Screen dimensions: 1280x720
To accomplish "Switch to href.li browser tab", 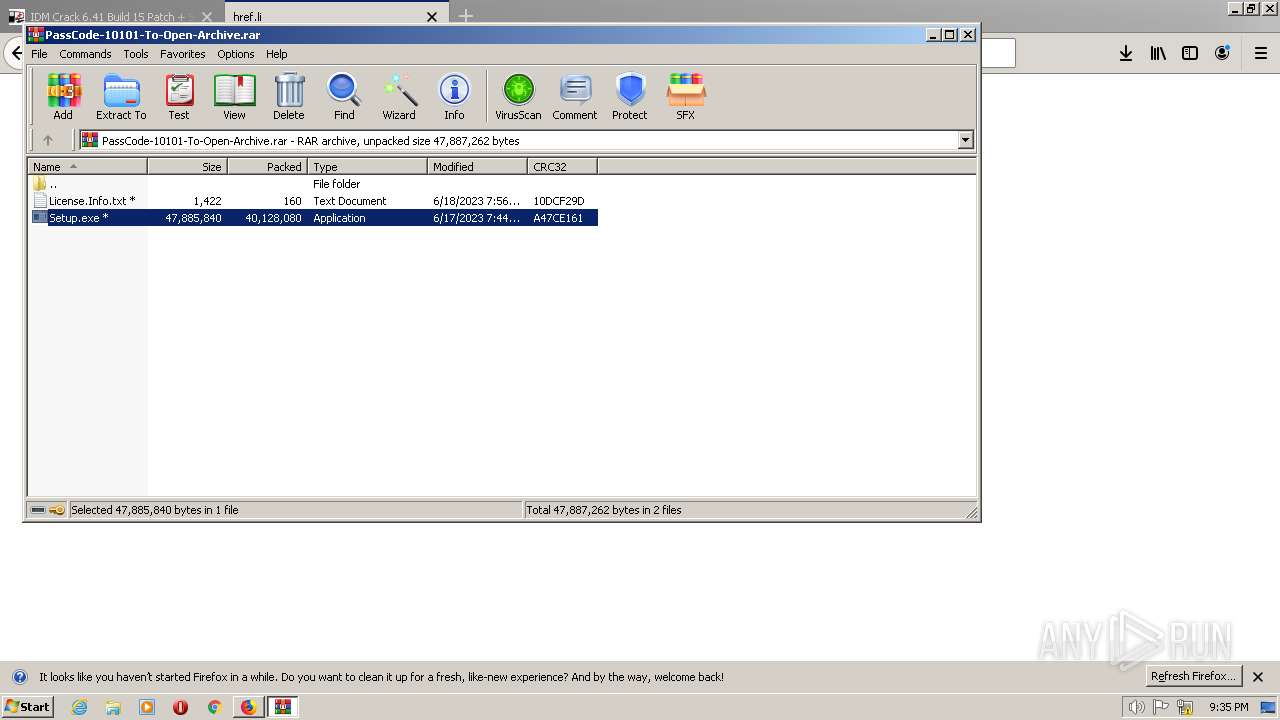I will pyautogui.click(x=336, y=17).
